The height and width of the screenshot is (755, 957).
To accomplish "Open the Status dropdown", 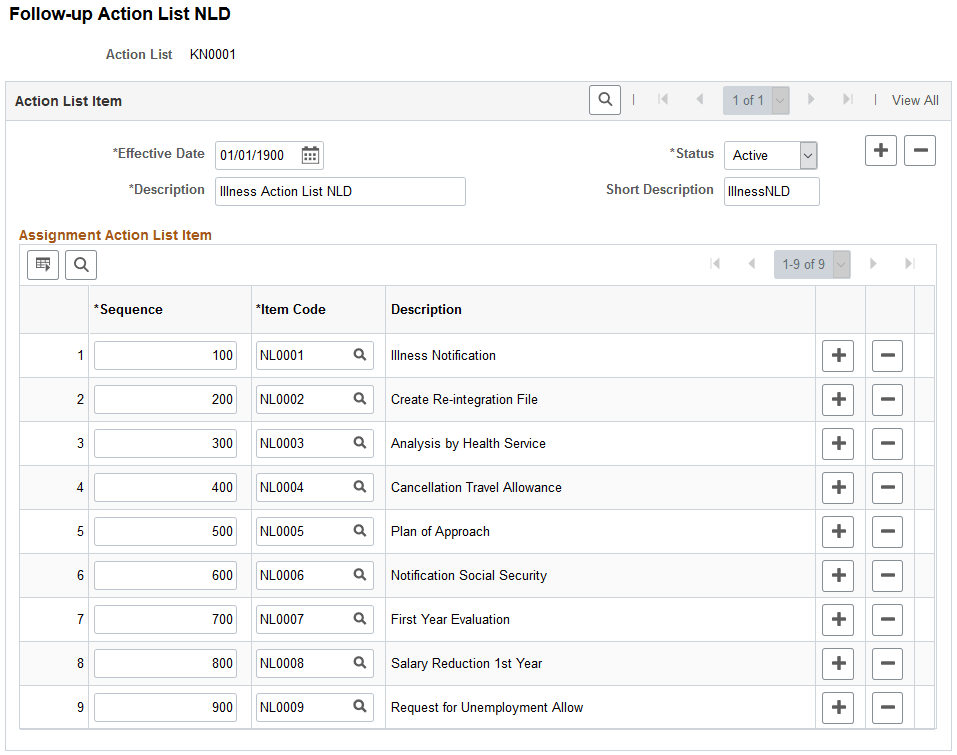I will coord(770,155).
